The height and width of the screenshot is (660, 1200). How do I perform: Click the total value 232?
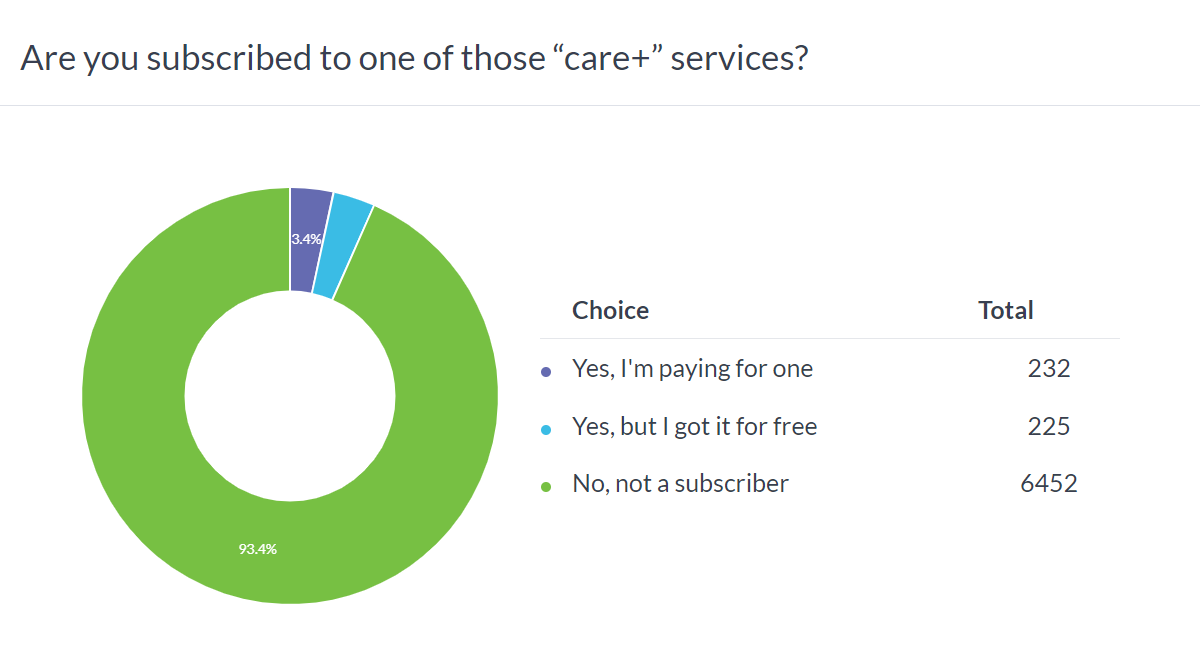pos(1049,369)
